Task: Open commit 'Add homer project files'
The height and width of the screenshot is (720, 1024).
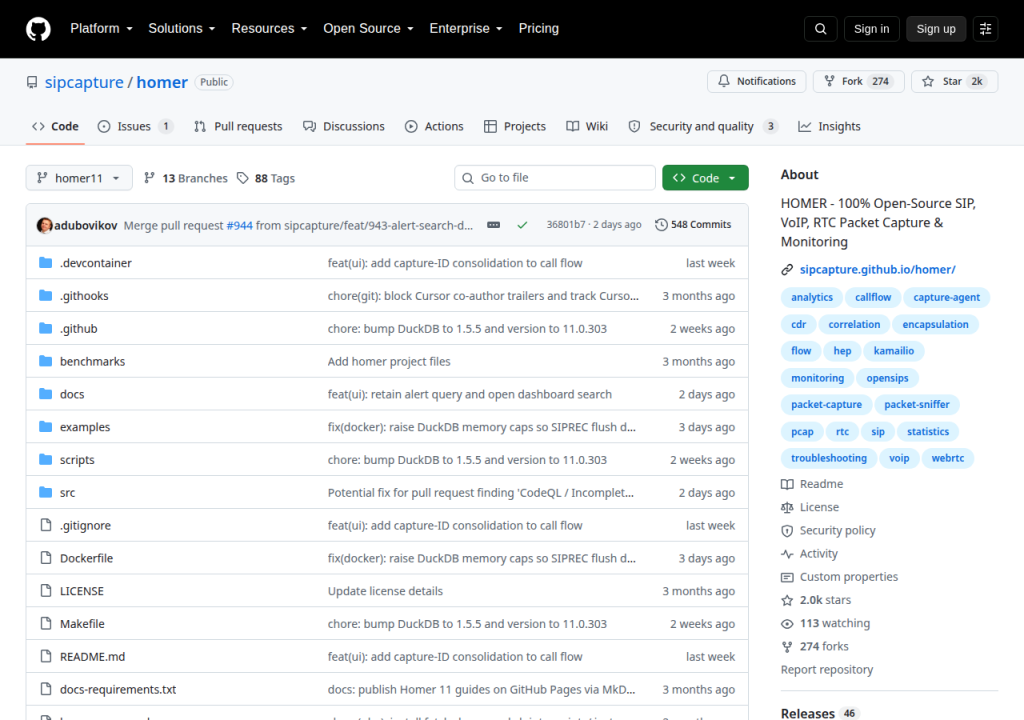Action: (x=389, y=361)
